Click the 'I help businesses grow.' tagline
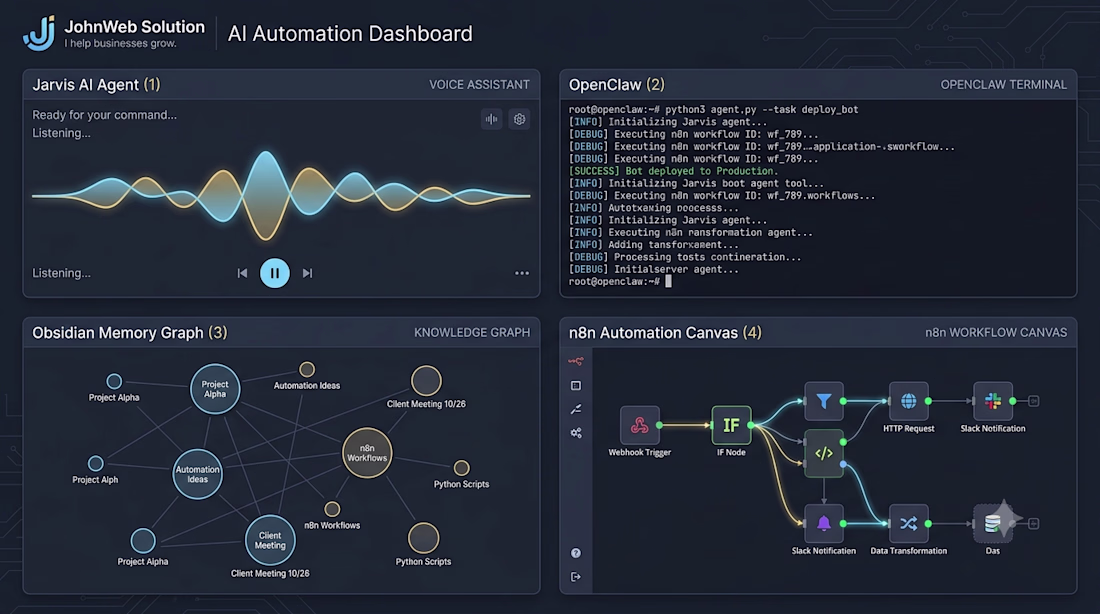The image size is (1100, 614). click(121, 44)
